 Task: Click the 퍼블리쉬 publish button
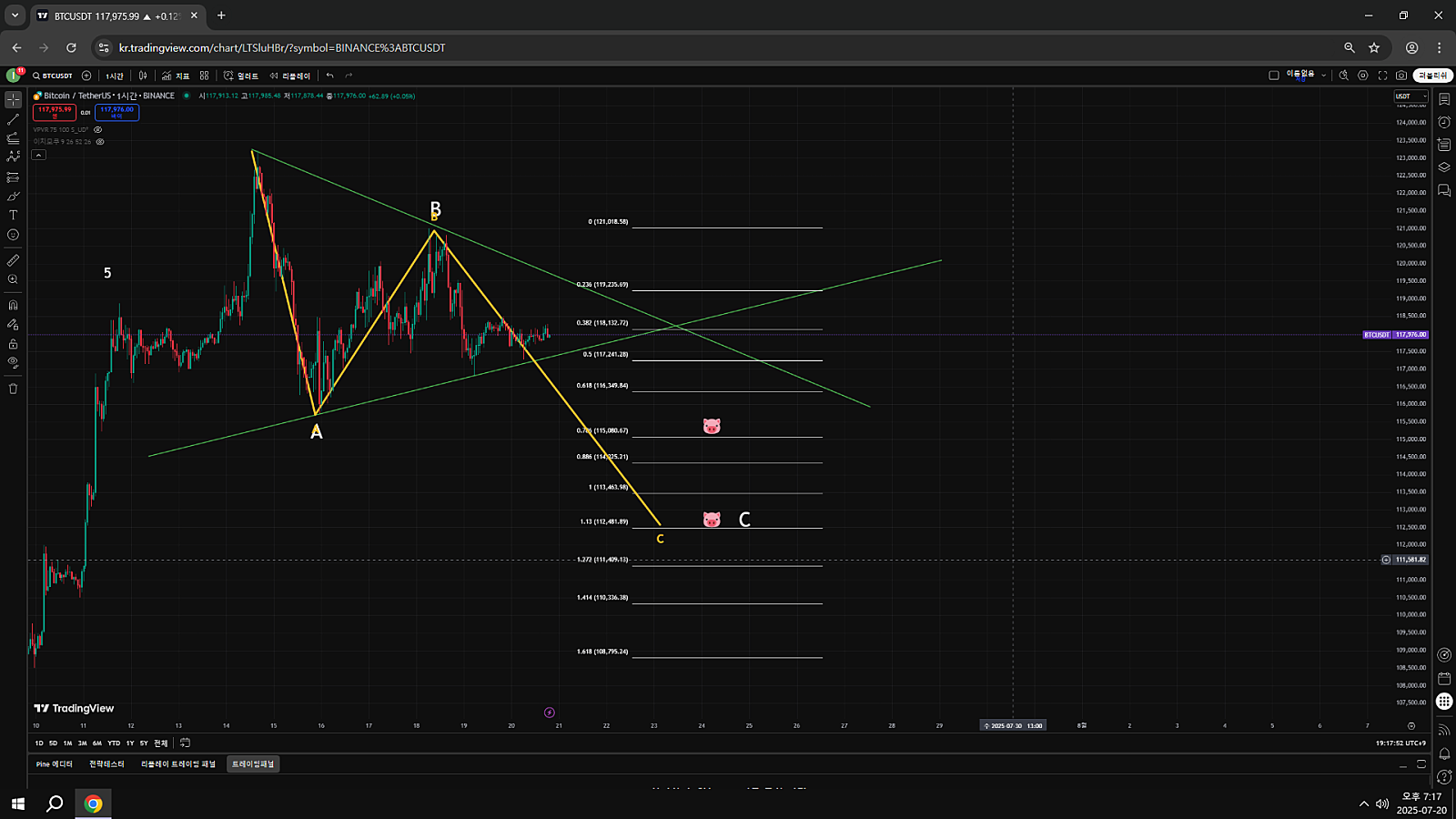click(1432, 76)
